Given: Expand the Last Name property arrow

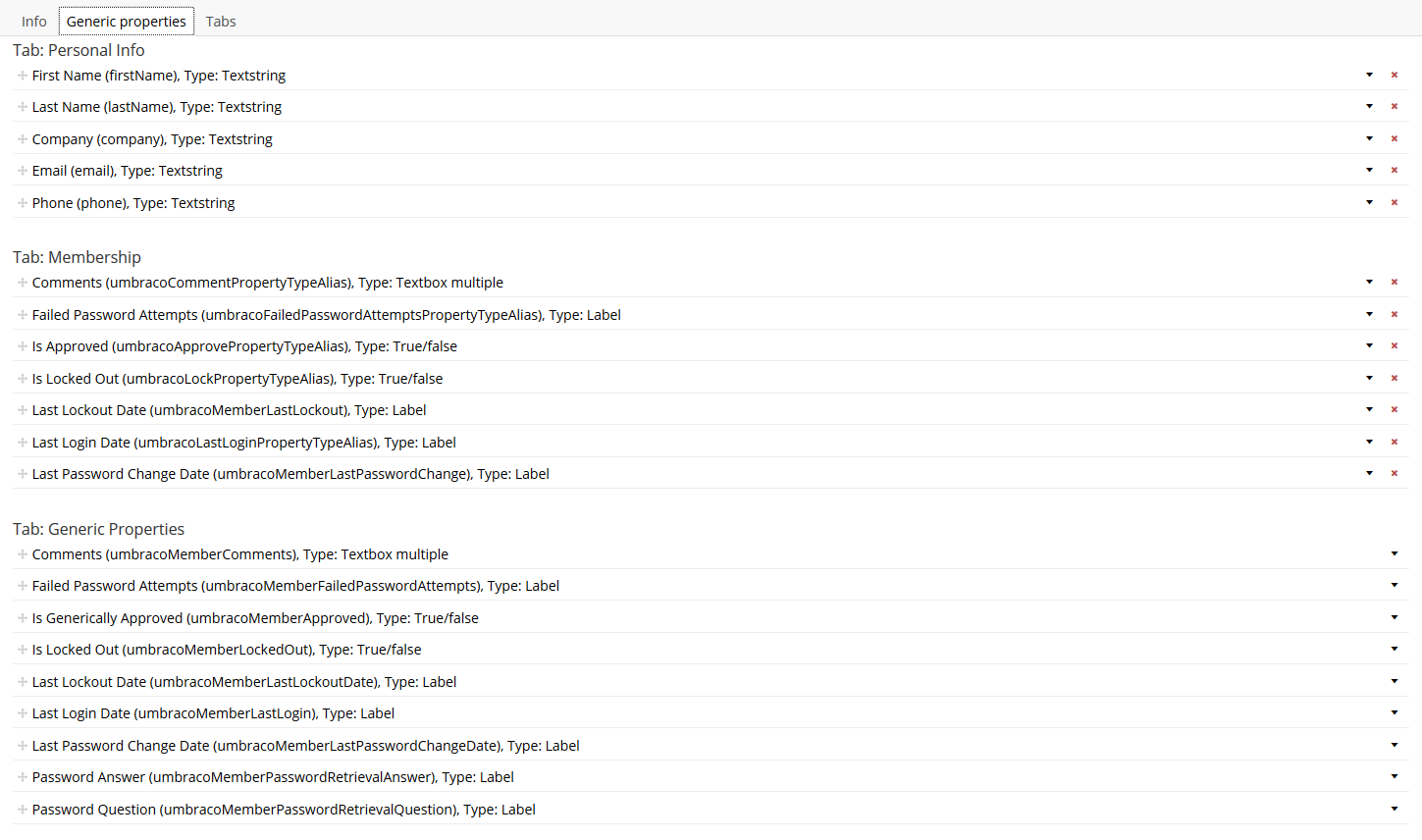Looking at the screenshot, I should click(1369, 106).
